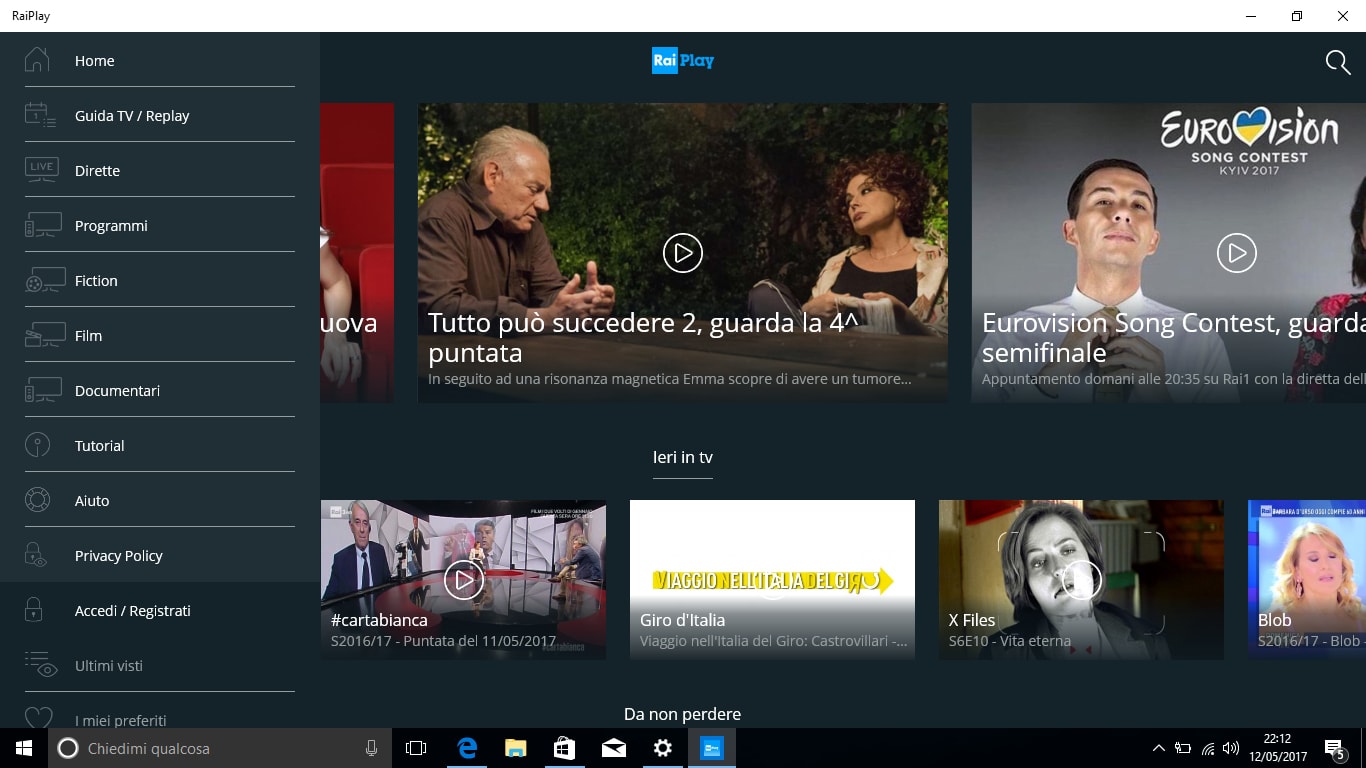Screen dimensions: 1366x768
Task: Click the Fiction film reel icon
Action: click(45, 280)
